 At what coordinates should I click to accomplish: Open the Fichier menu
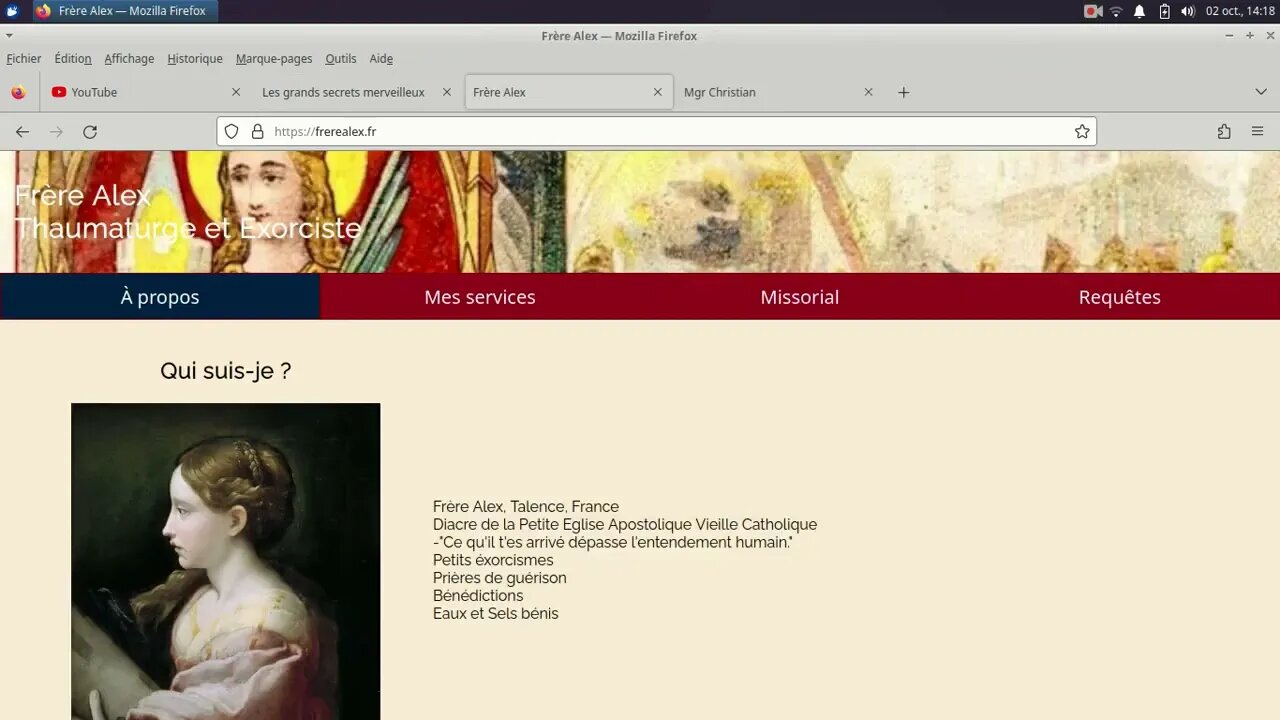coord(24,59)
